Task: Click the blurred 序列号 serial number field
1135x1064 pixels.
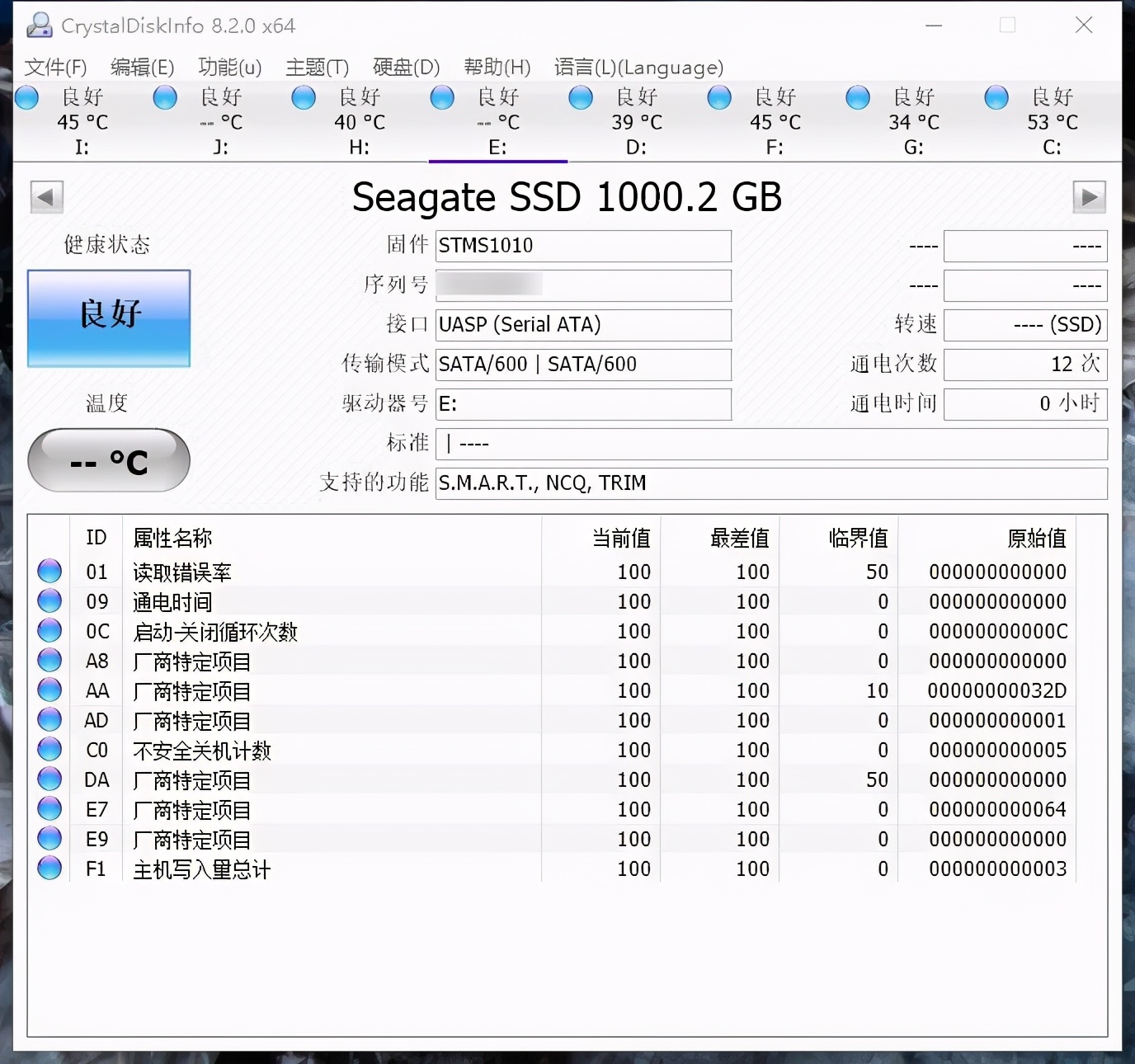Action: [583, 285]
